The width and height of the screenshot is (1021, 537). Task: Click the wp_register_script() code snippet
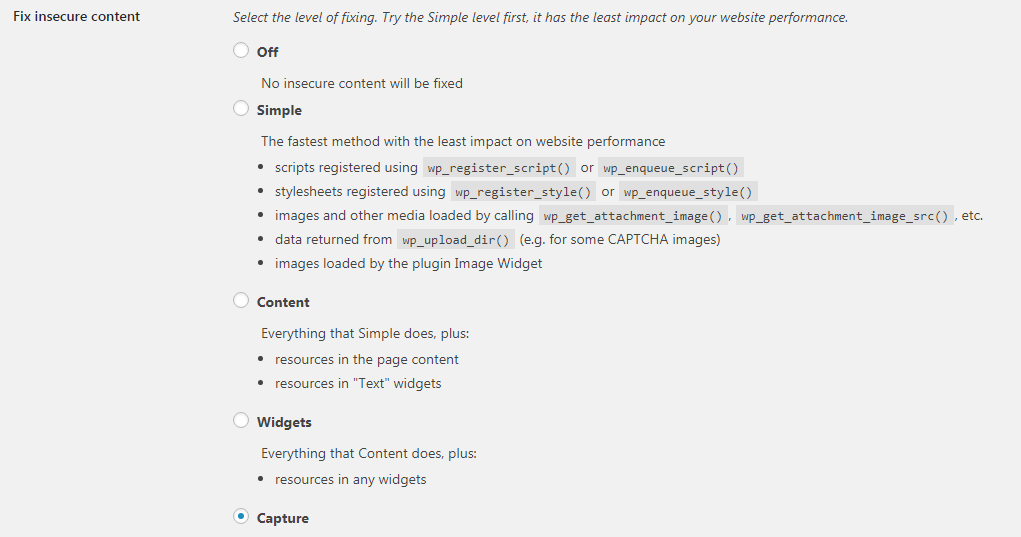tap(499, 168)
